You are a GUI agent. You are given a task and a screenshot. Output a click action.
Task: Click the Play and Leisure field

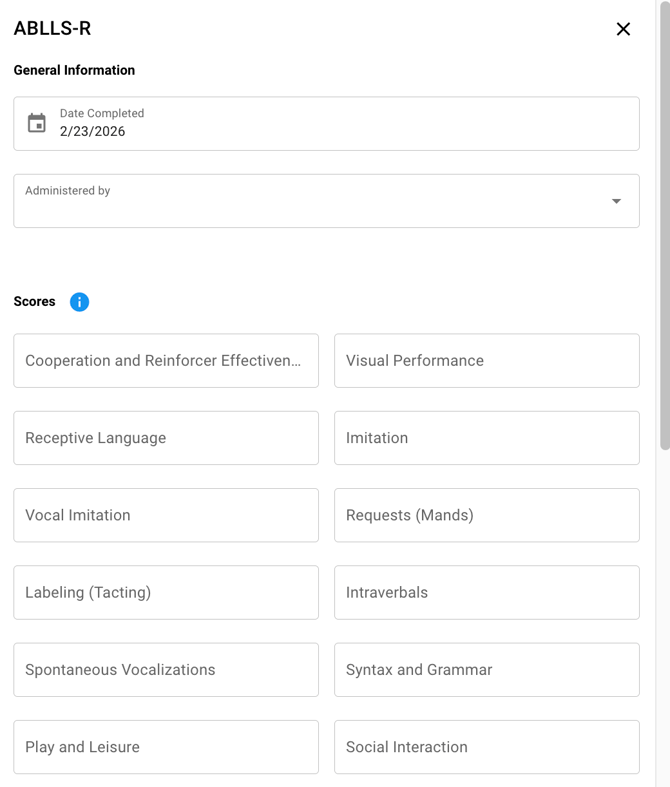166,747
